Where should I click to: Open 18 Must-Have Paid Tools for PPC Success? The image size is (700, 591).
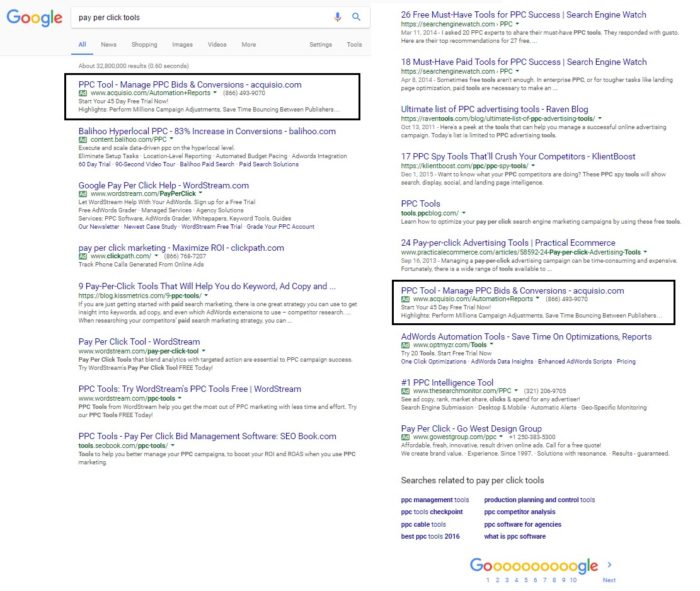[524, 62]
